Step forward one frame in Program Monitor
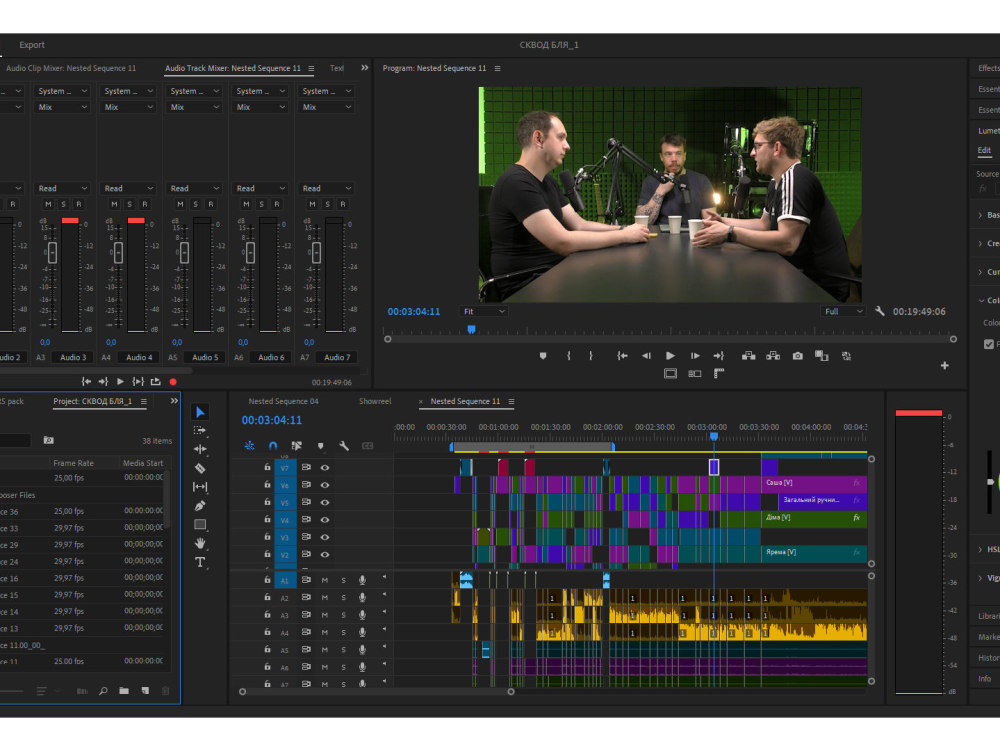This screenshot has height=751, width=1000. click(695, 356)
